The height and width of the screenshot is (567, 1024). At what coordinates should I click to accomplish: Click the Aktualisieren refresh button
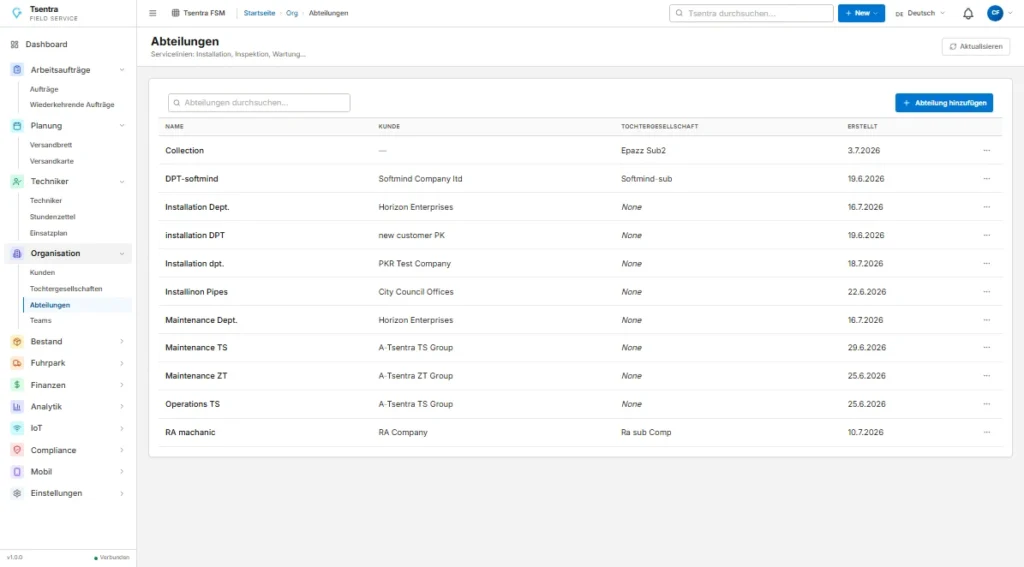[x=976, y=46]
